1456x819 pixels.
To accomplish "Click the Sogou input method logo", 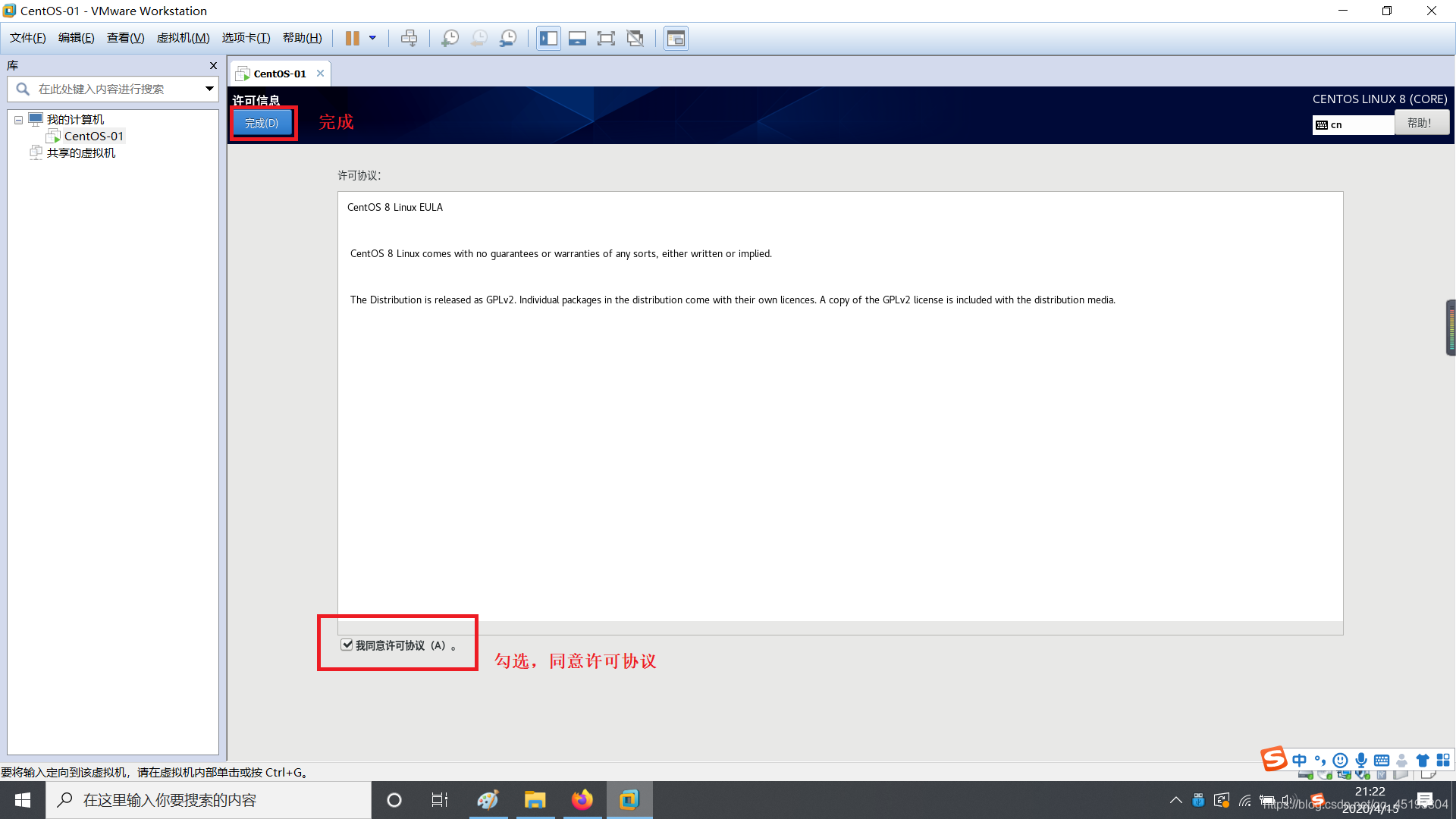I will pos(1274,758).
